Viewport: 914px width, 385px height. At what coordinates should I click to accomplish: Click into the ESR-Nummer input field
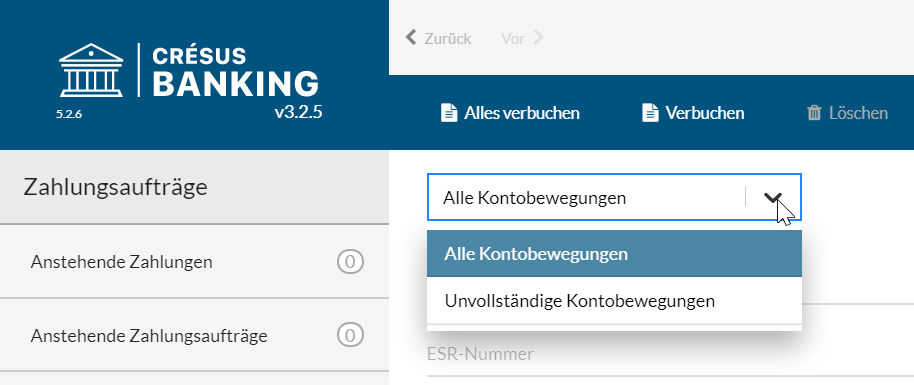tap(670, 354)
